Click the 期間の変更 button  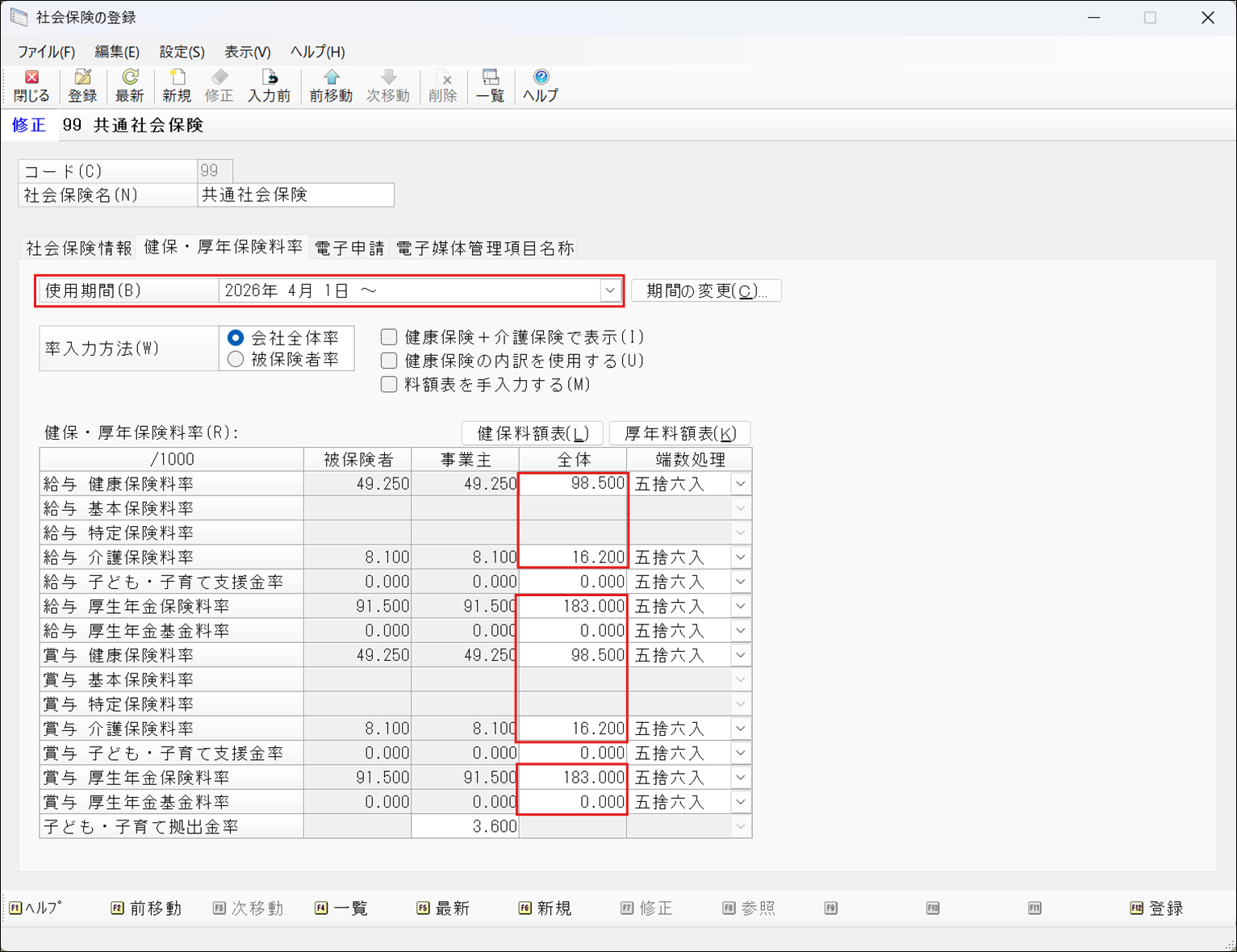pyautogui.click(x=706, y=290)
